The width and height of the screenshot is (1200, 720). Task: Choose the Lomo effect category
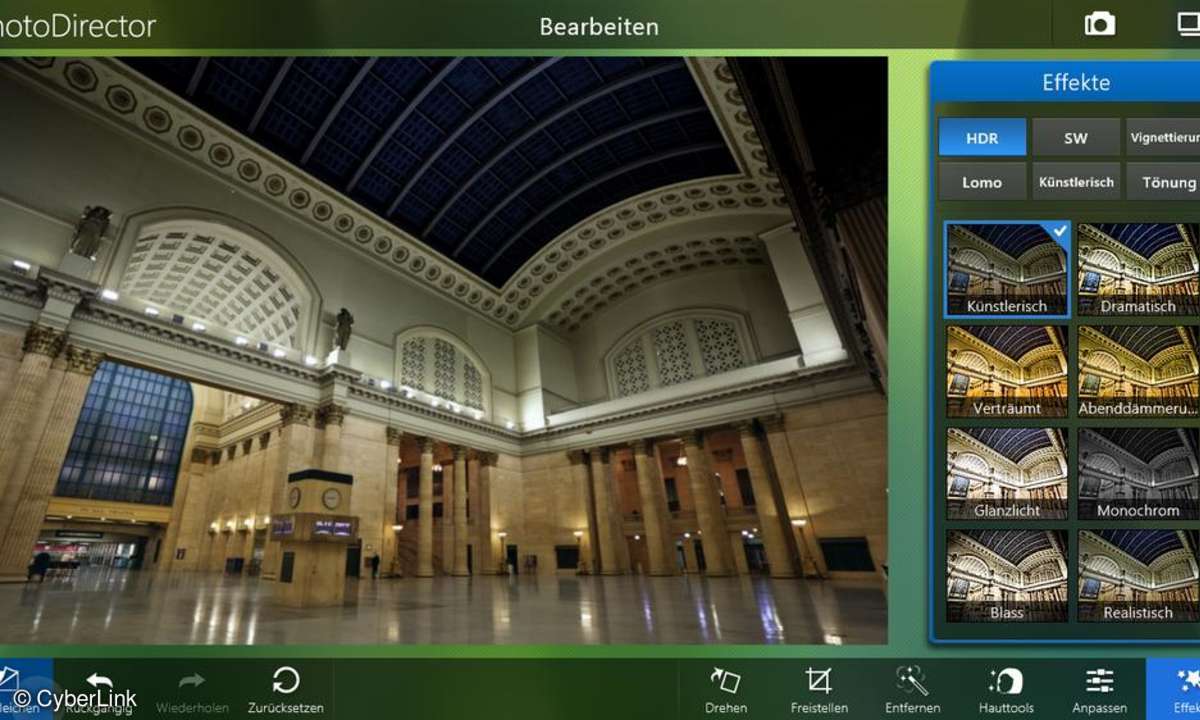pos(982,182)
